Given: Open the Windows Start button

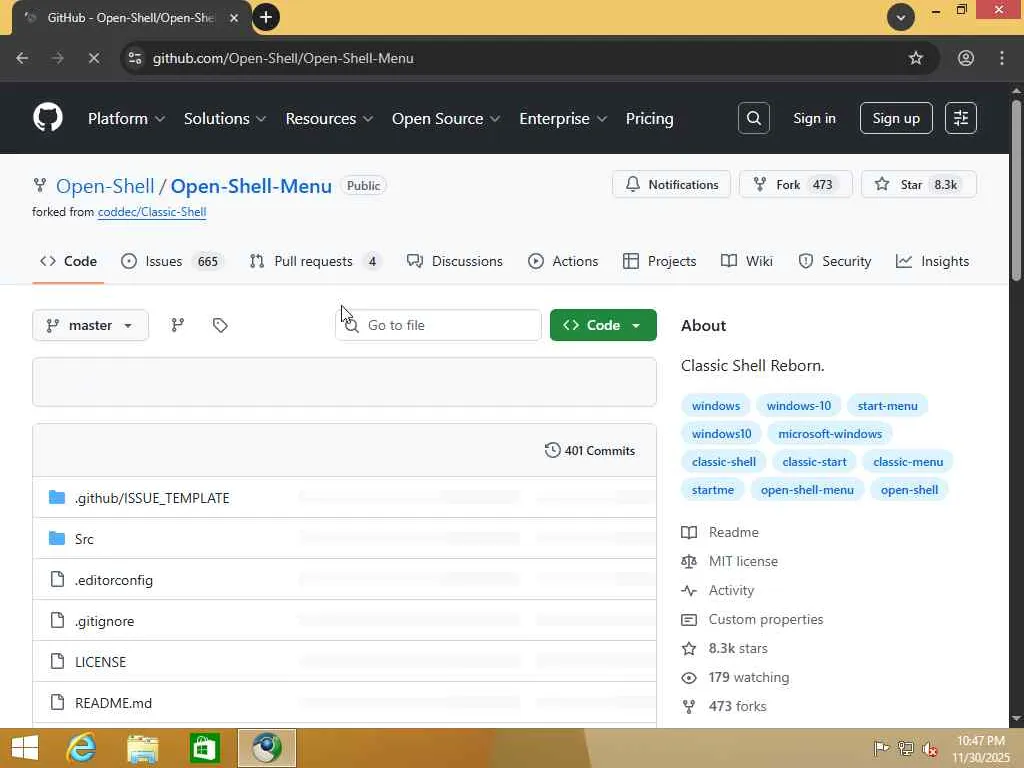Looking at the screenshot, I should point(25,748).
